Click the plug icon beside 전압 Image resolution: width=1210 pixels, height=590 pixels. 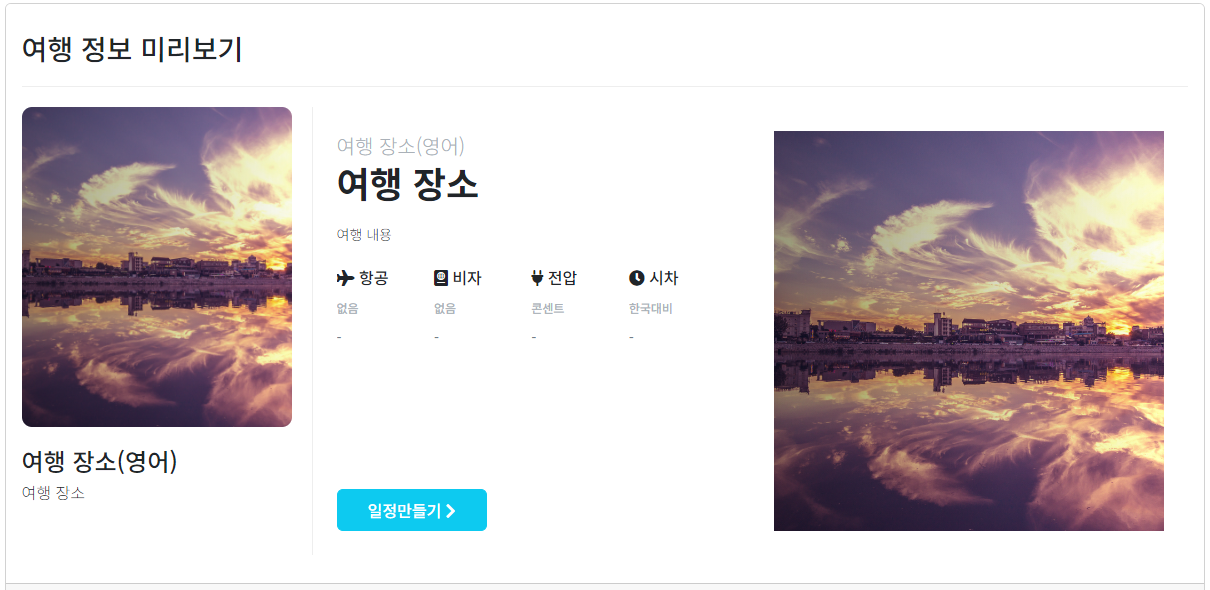537,278
